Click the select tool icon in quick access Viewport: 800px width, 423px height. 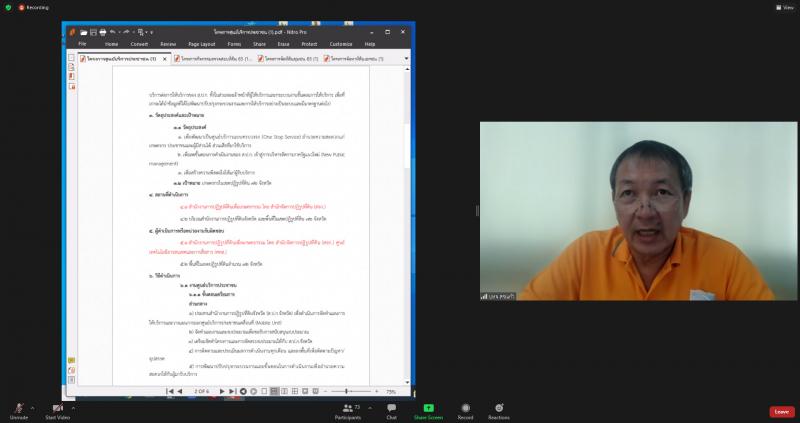coord(141,32)
